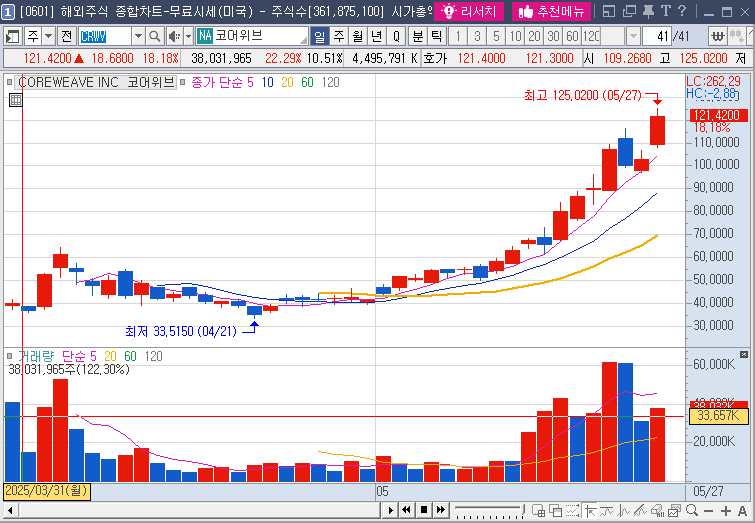
Task: Click the rewind playback icon
Action: point(405,510)
